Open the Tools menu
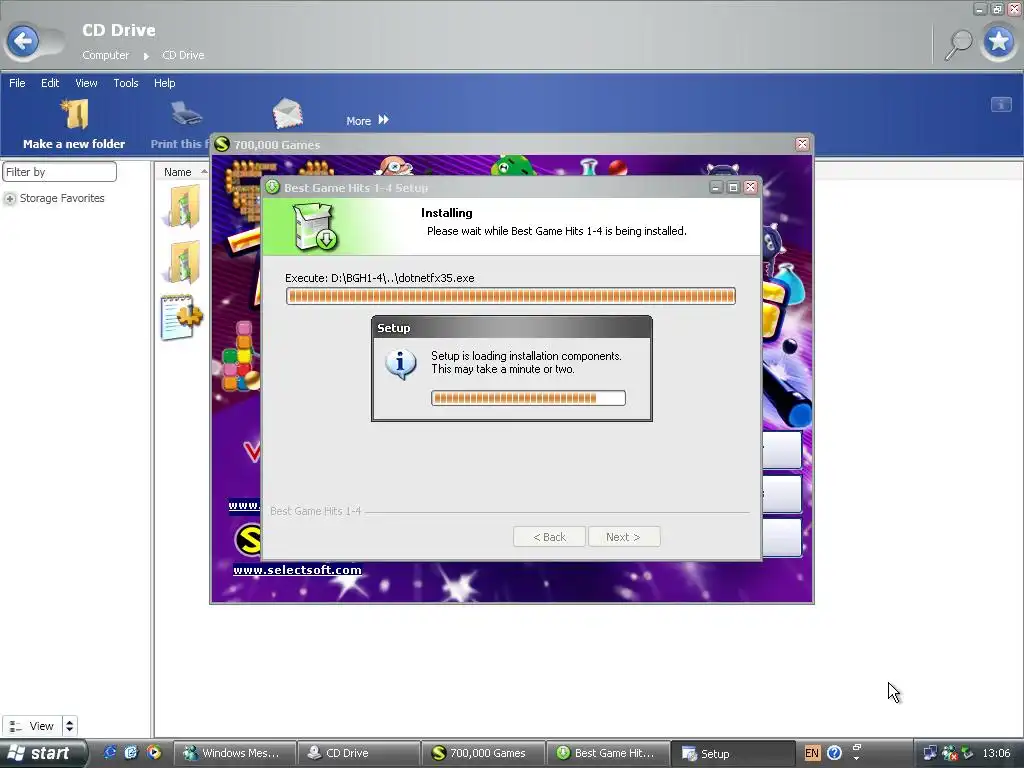Image resolution: width=1024 pixels, height=768 pixels. click(125, 83)
